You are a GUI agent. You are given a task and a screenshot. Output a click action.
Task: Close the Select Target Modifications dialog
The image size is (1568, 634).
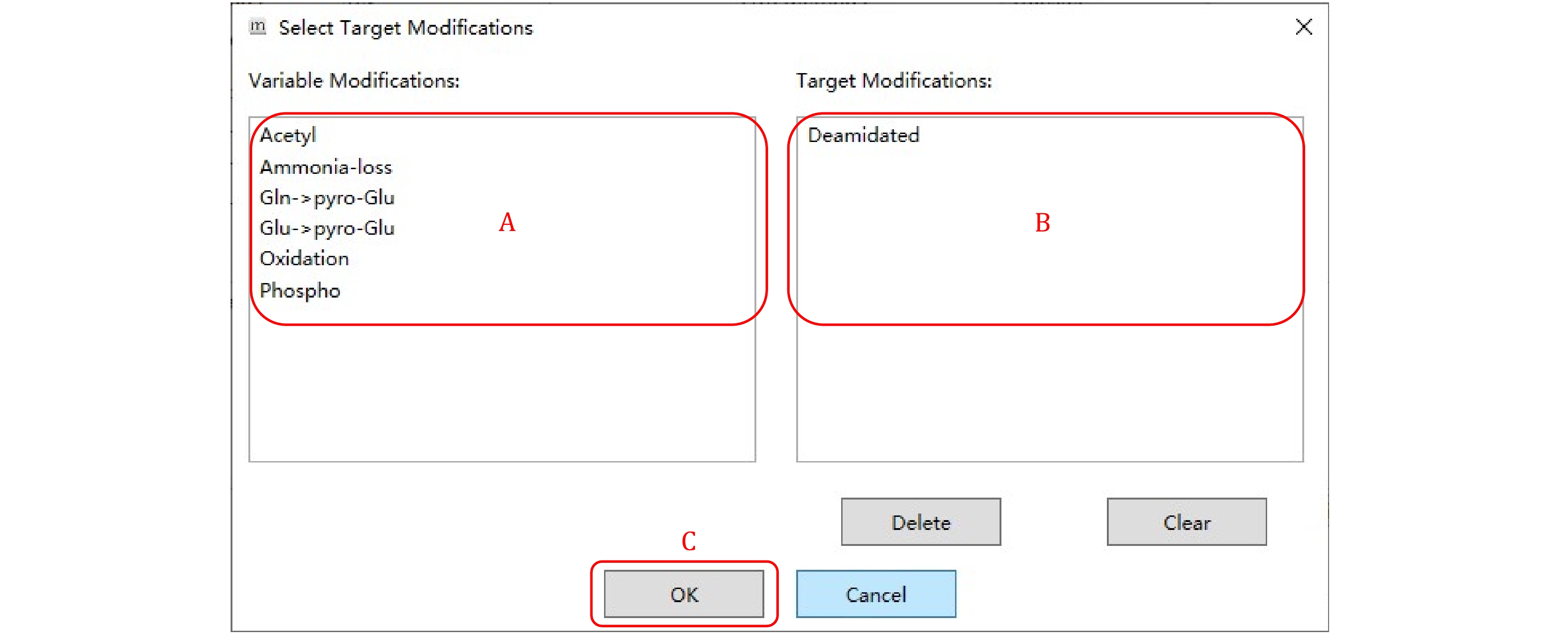(1303, 27)
